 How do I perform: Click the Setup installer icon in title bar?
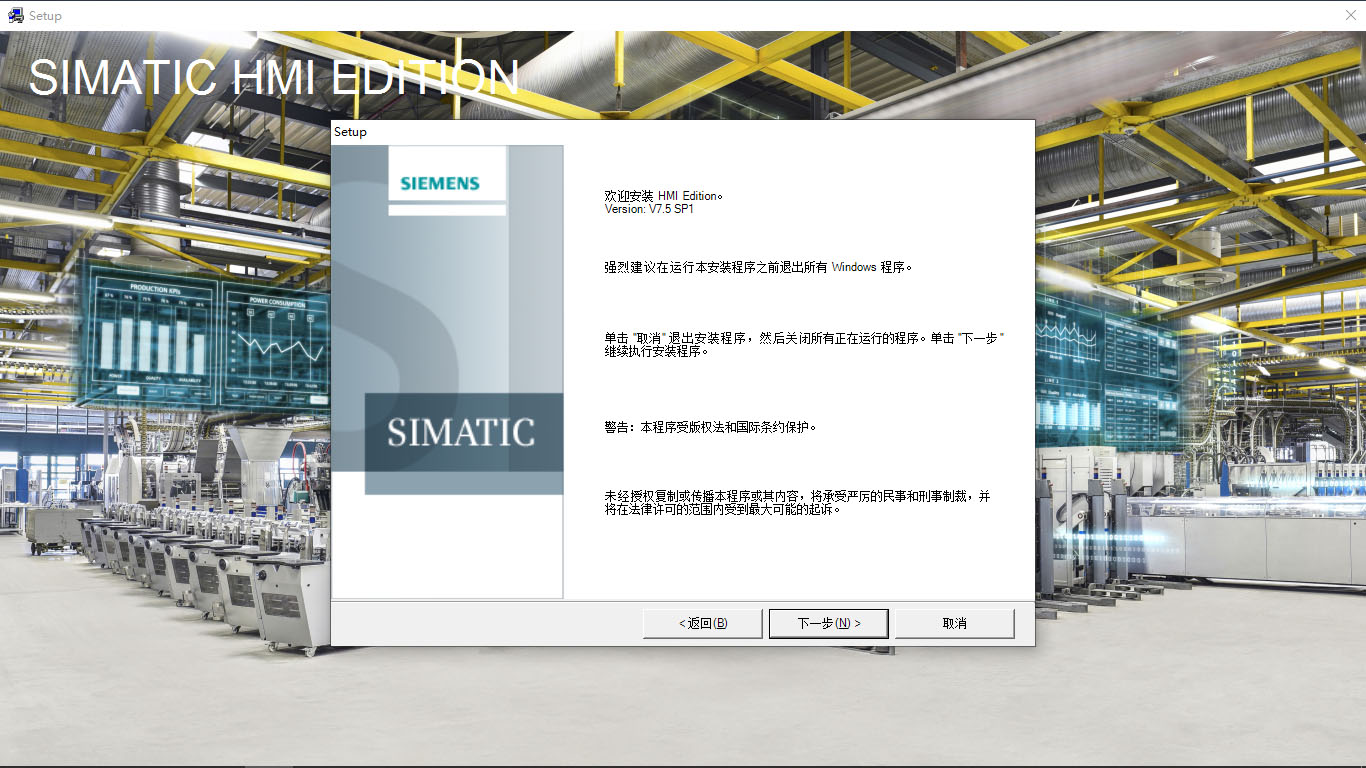click(x=16, y=15)
